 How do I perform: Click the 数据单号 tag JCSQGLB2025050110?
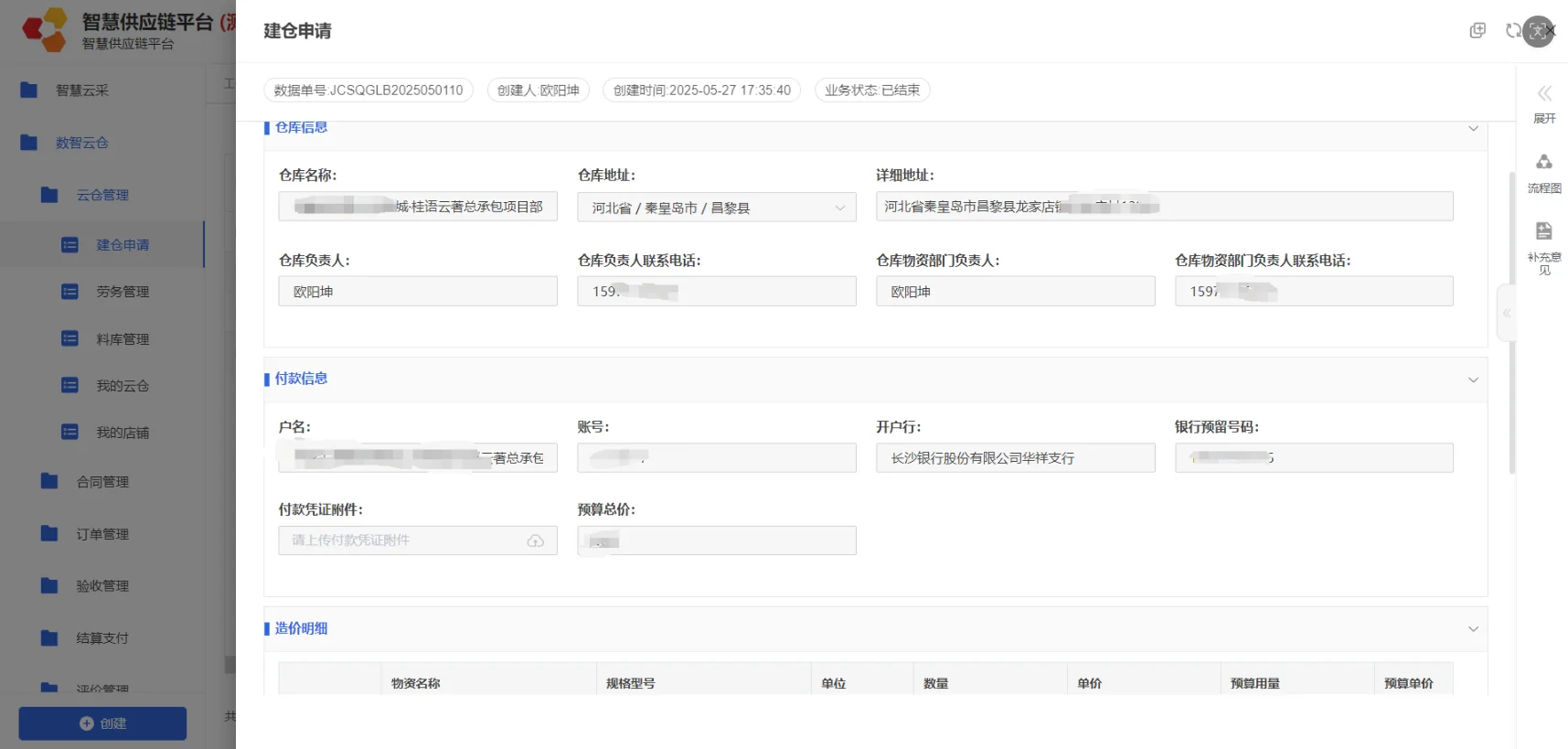click(368, 91)
